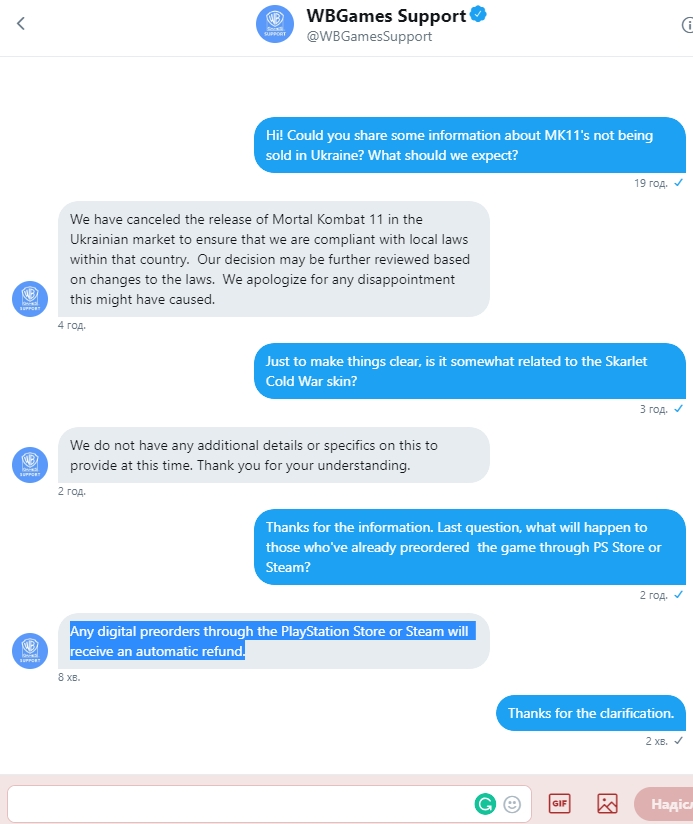Click the Skarlet Cold War skin message

pyautogui.click(x=470, y=371)
